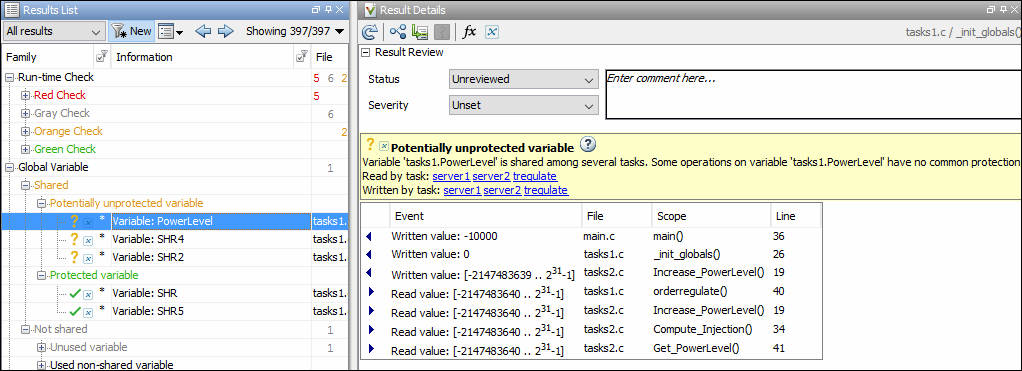Expand the Green Check node
This screenshot has height=371, width=1022.
tap(25, 149)
